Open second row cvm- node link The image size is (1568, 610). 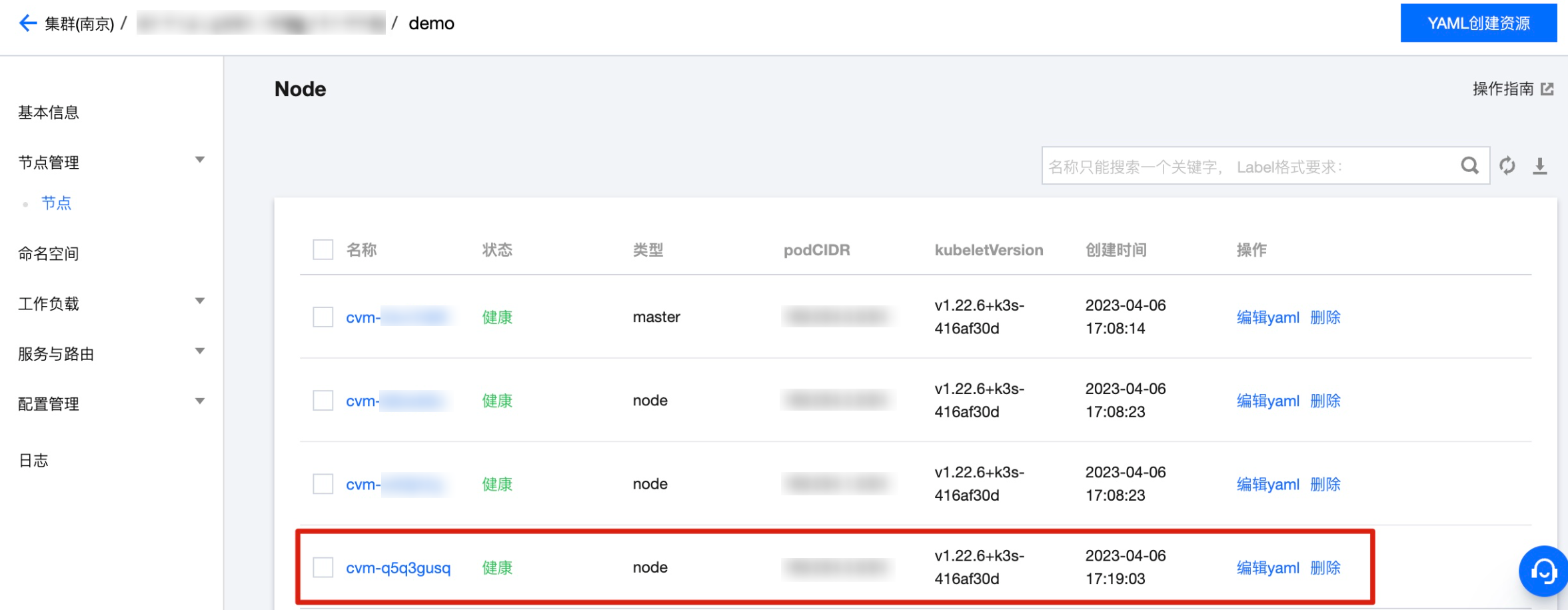(x=395, y=401)
